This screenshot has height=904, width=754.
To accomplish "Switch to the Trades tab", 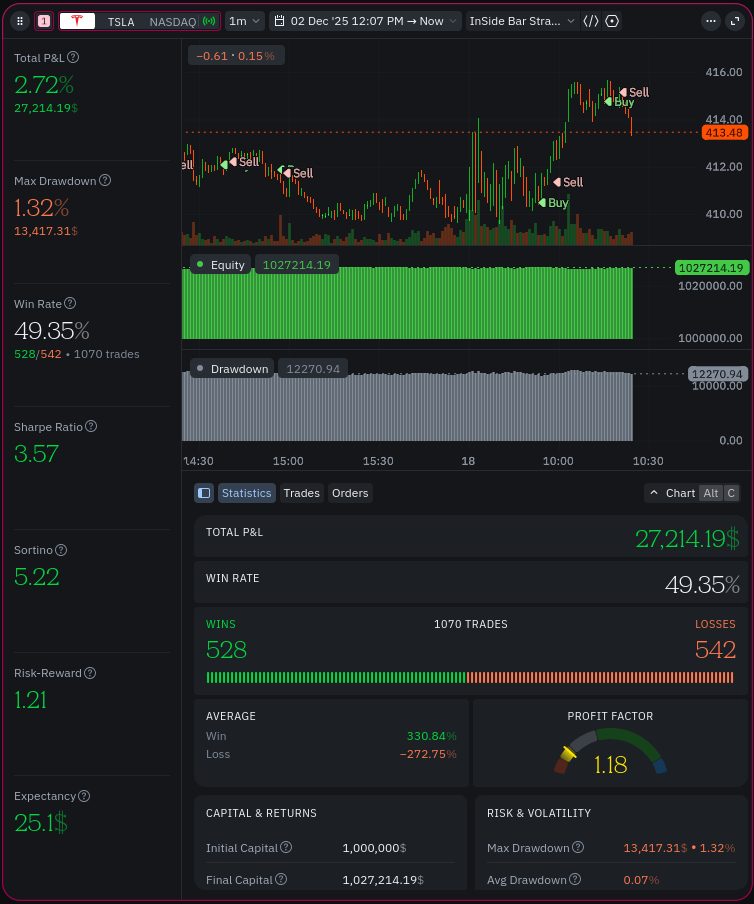I will [x=301, y=493].
